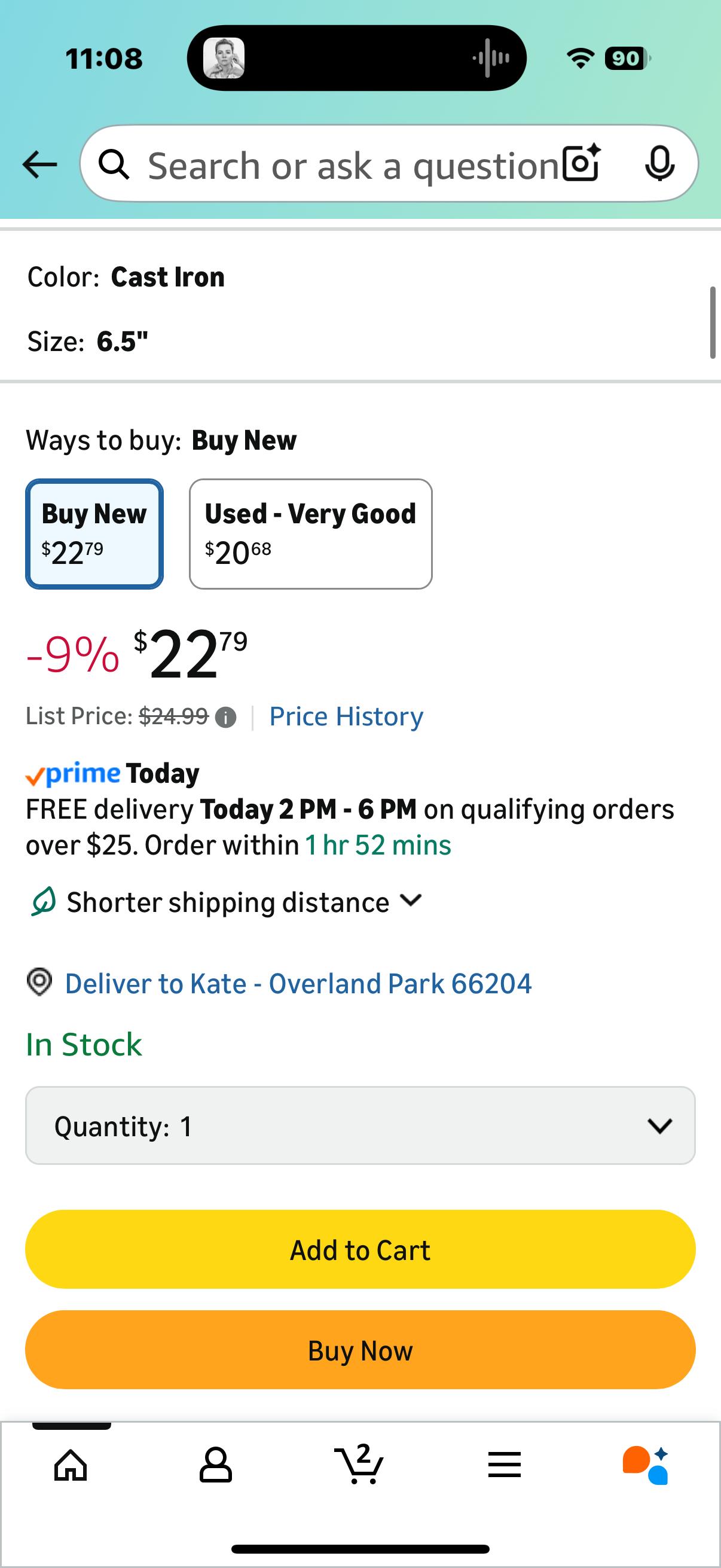
Task: Tap the list price info icon
Action: [x=226, y=717]
